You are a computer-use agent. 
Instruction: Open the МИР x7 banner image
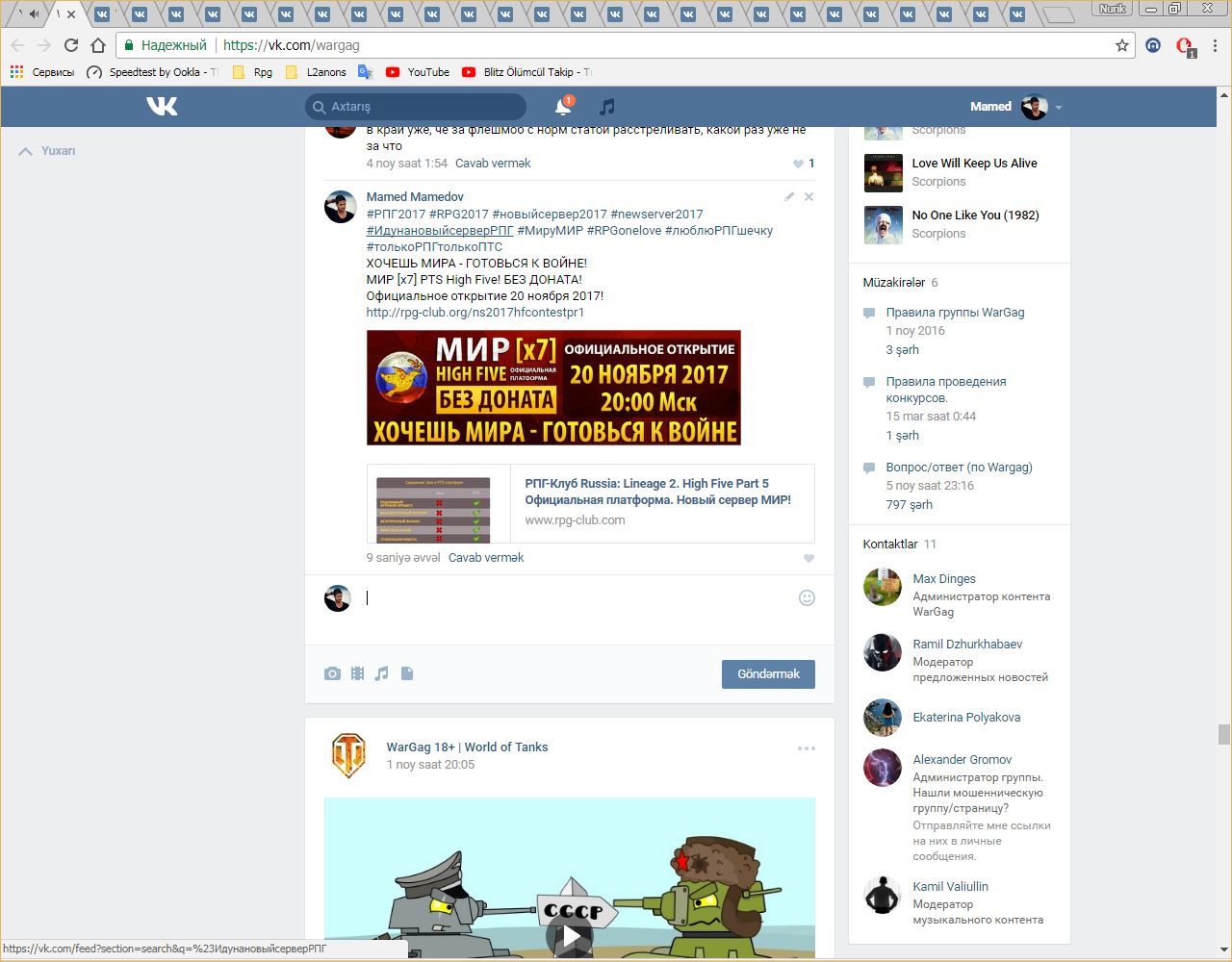click(x=553, y=388)
